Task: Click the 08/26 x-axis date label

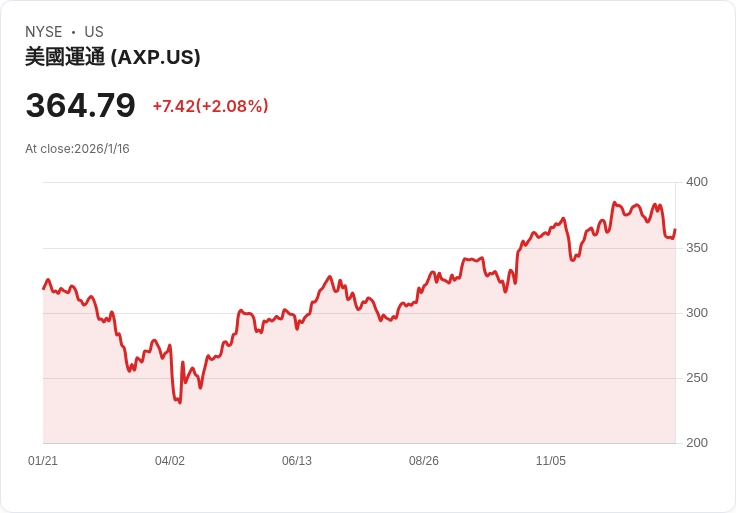Action: pyautogui.click(x=424, y=461)
